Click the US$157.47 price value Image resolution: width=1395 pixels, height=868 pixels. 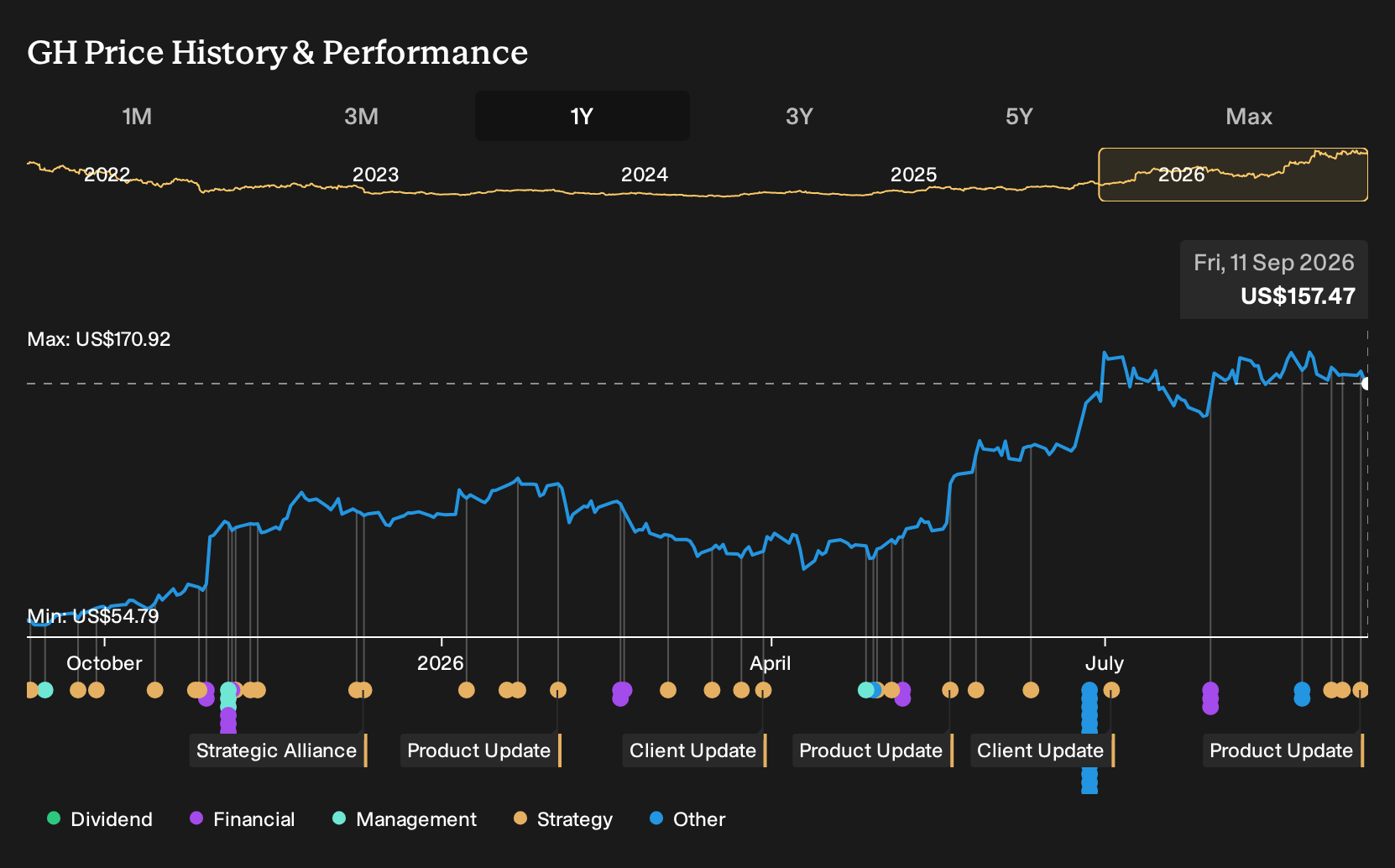[x=1298, y=296]
